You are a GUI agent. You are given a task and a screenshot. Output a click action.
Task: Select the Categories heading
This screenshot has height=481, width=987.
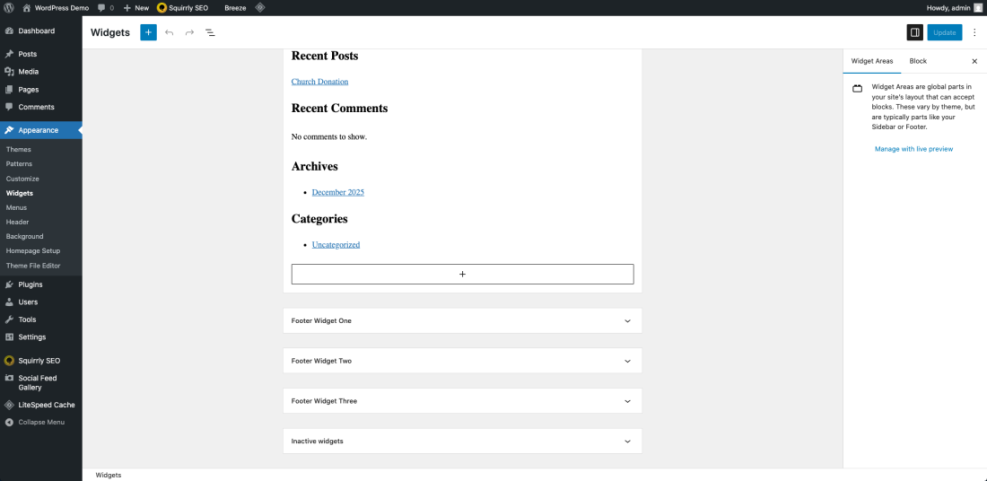tap(320, 219)
